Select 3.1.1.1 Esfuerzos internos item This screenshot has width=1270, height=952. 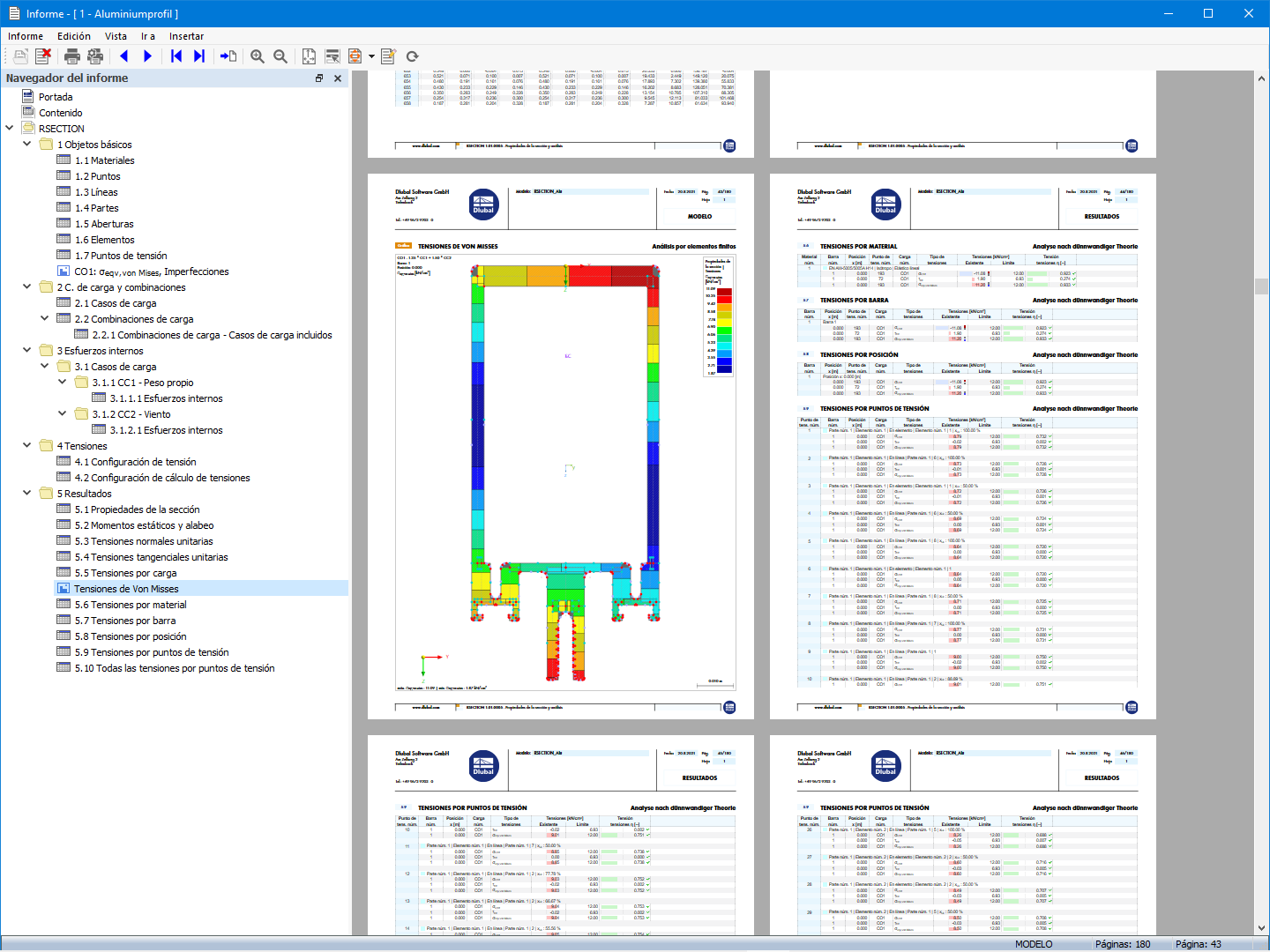click(167, 398)
